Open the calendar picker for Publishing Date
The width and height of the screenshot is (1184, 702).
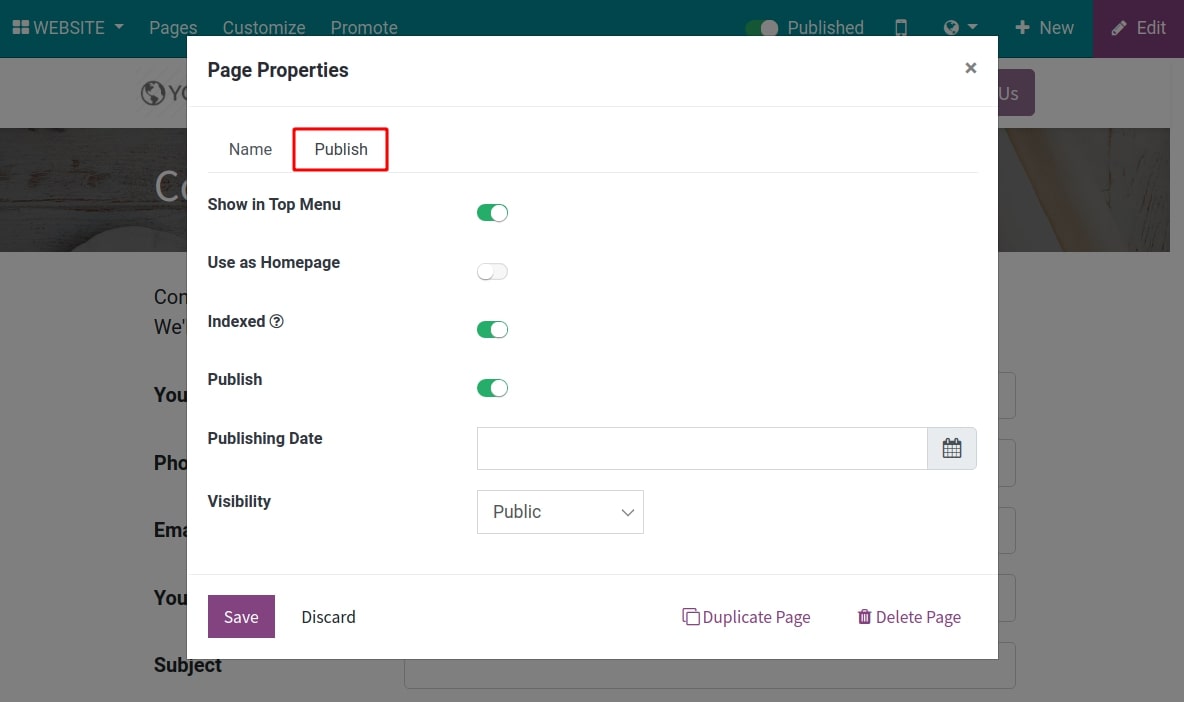pos(951,448)
